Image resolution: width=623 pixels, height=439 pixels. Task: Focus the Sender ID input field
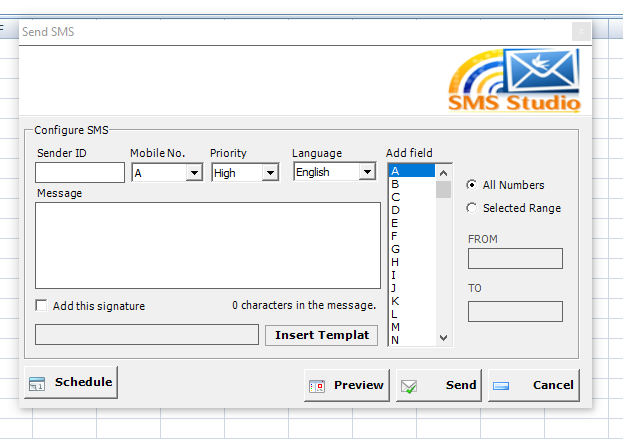[80, 172]
